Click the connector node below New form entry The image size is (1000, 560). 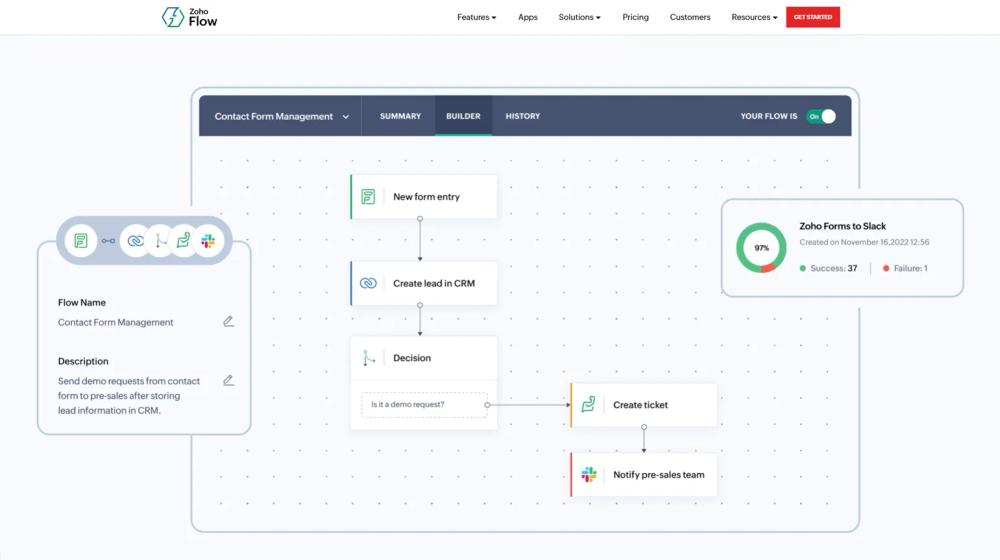420,219
